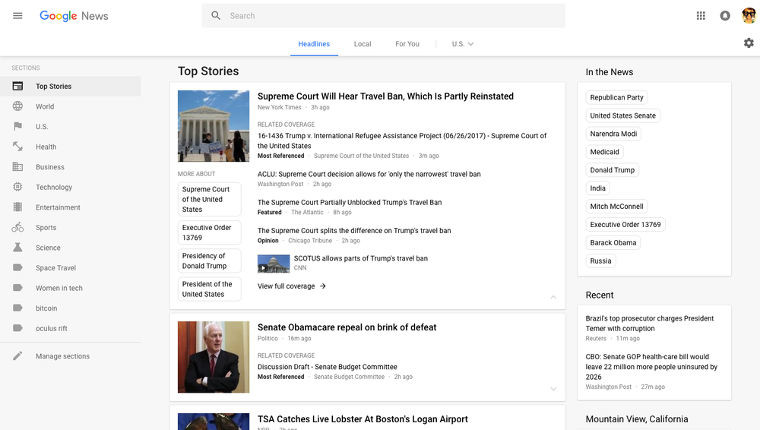Click the oculus rift label icon
The image size is (760, 430).
coord(17,328)
